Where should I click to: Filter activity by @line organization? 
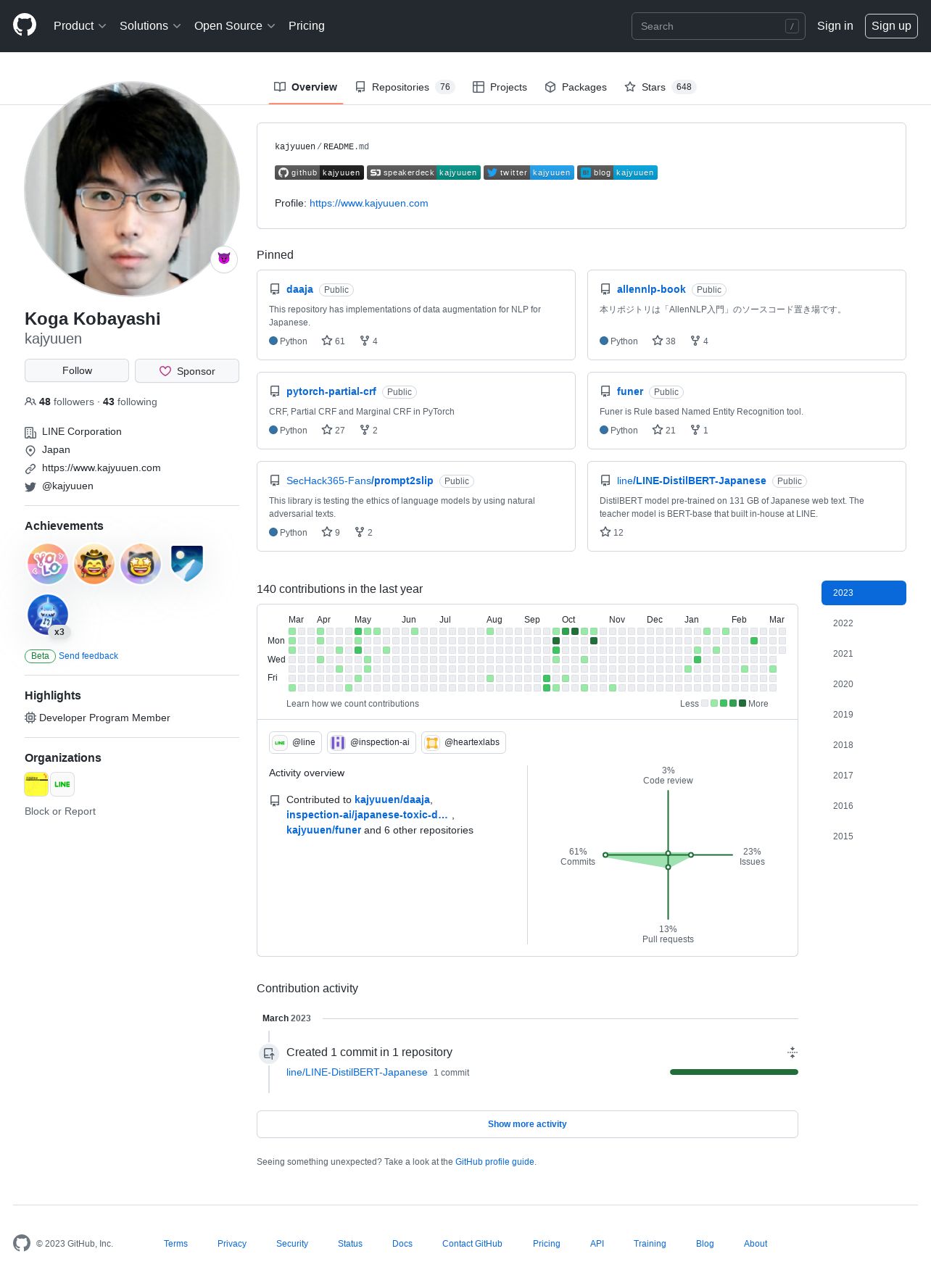(295, 742)
